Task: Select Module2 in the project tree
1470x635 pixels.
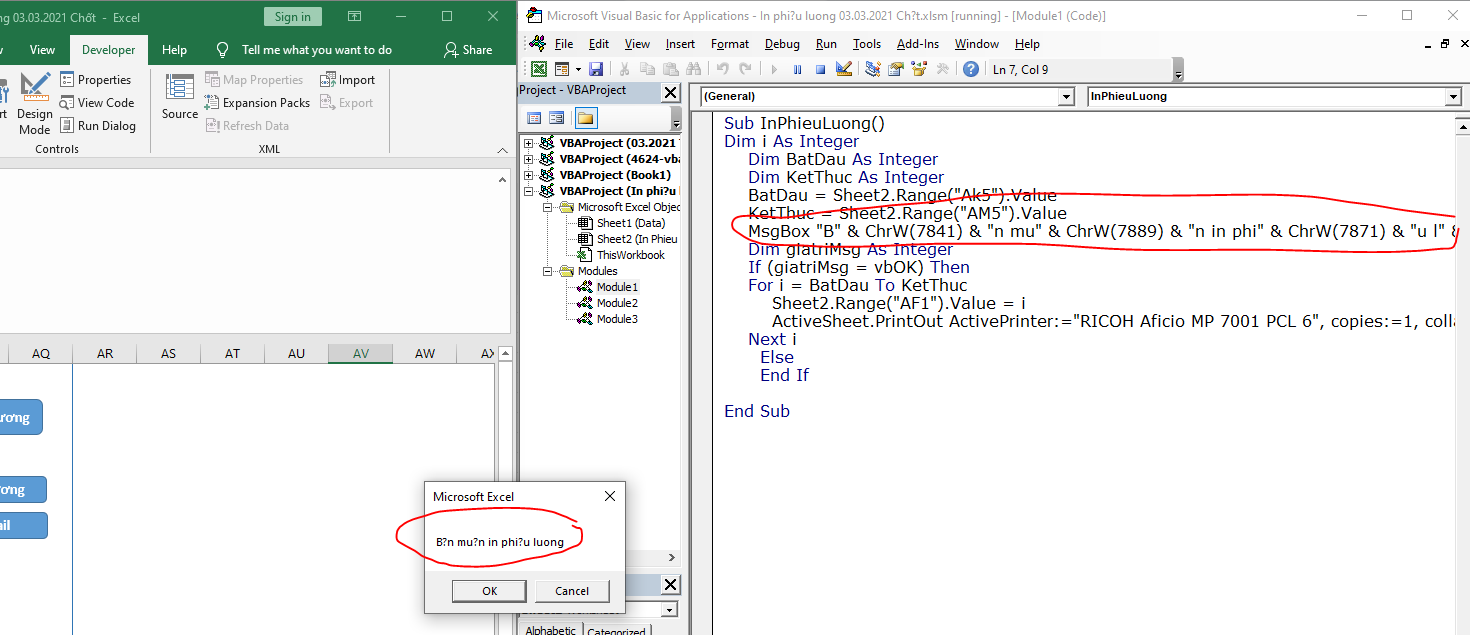Action: tap(616, 303)
